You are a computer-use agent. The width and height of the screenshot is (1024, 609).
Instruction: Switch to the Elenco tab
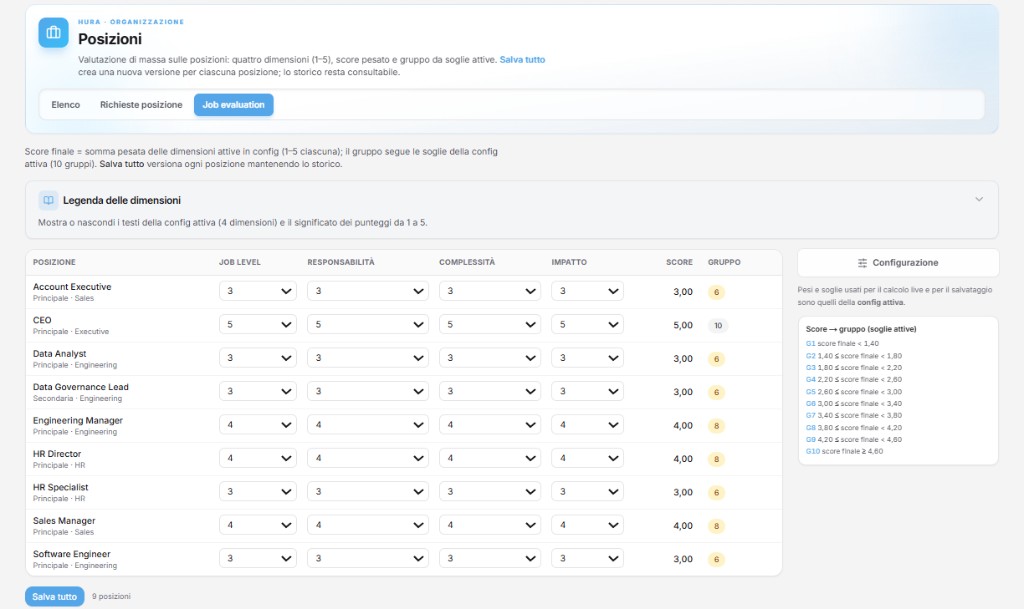coord(66,104)
